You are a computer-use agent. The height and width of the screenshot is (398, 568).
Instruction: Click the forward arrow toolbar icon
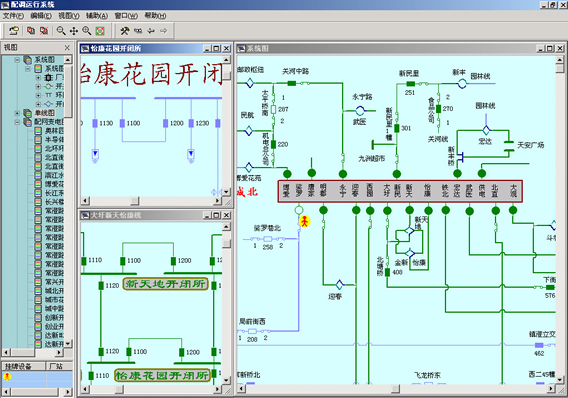[164, 31]
